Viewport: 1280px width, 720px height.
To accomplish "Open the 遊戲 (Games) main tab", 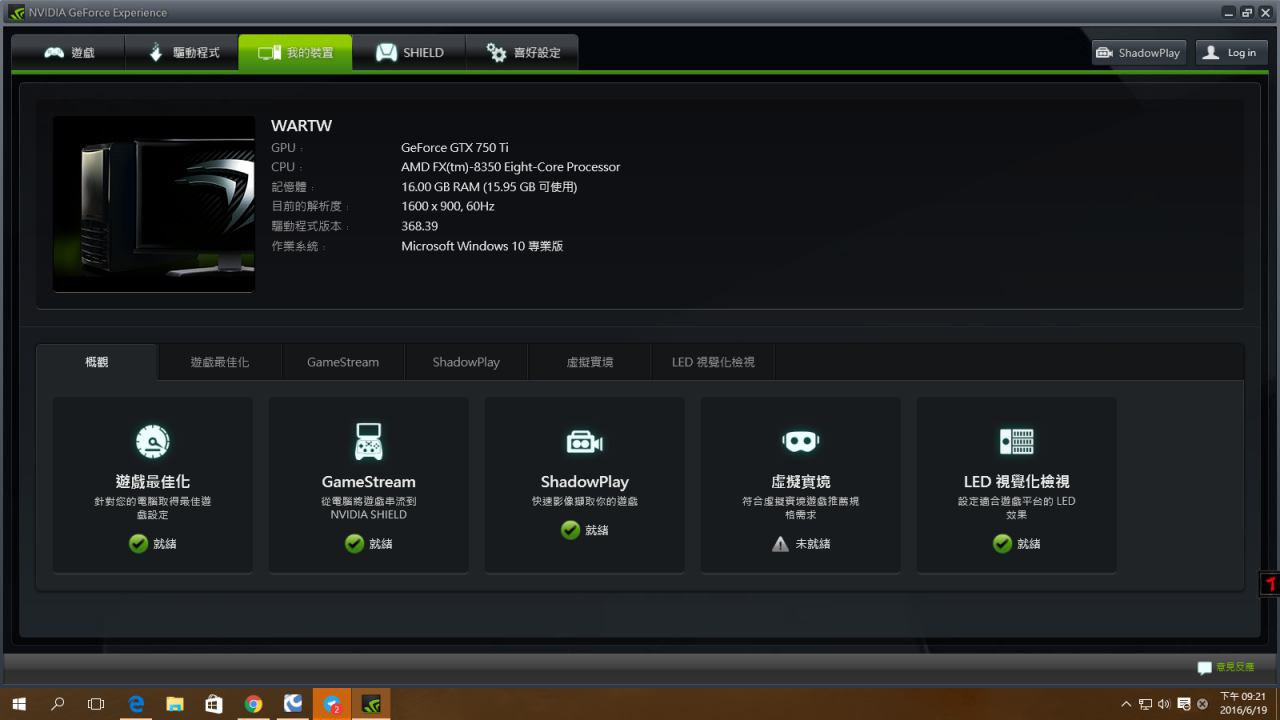I will point(69,53).
